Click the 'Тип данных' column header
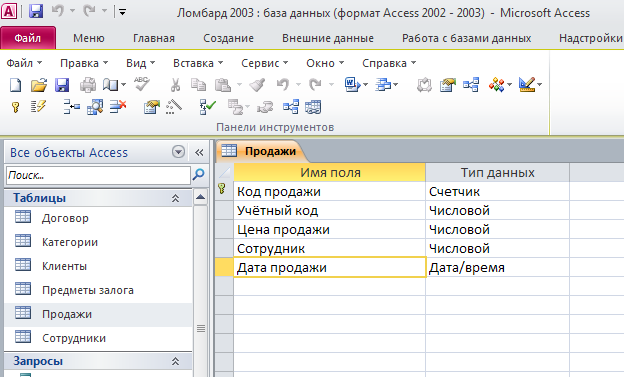Image resolution: width=624 pixels, height=377 pixels. point(497,172)
